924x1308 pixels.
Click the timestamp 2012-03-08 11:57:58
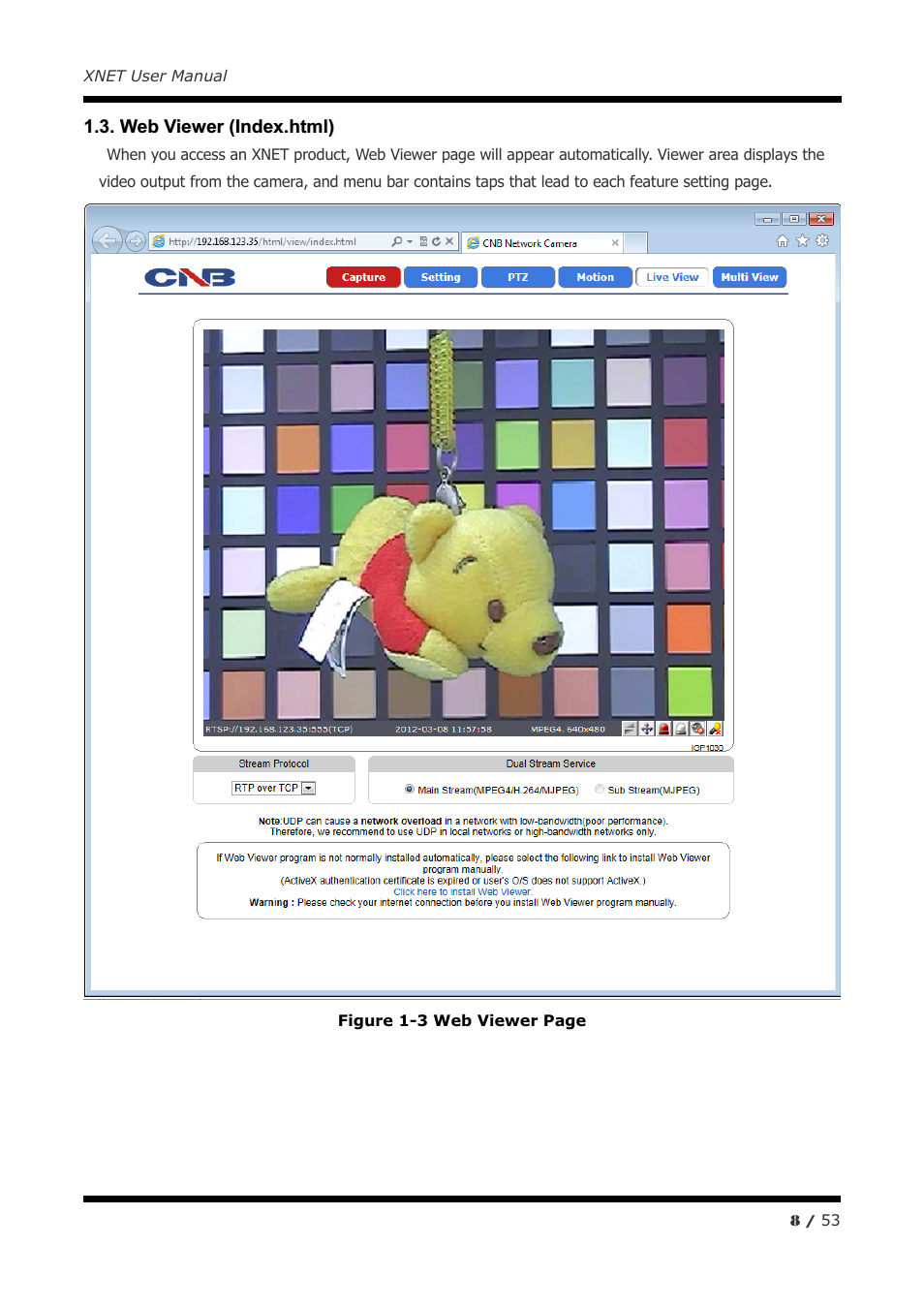pos(444,730)
